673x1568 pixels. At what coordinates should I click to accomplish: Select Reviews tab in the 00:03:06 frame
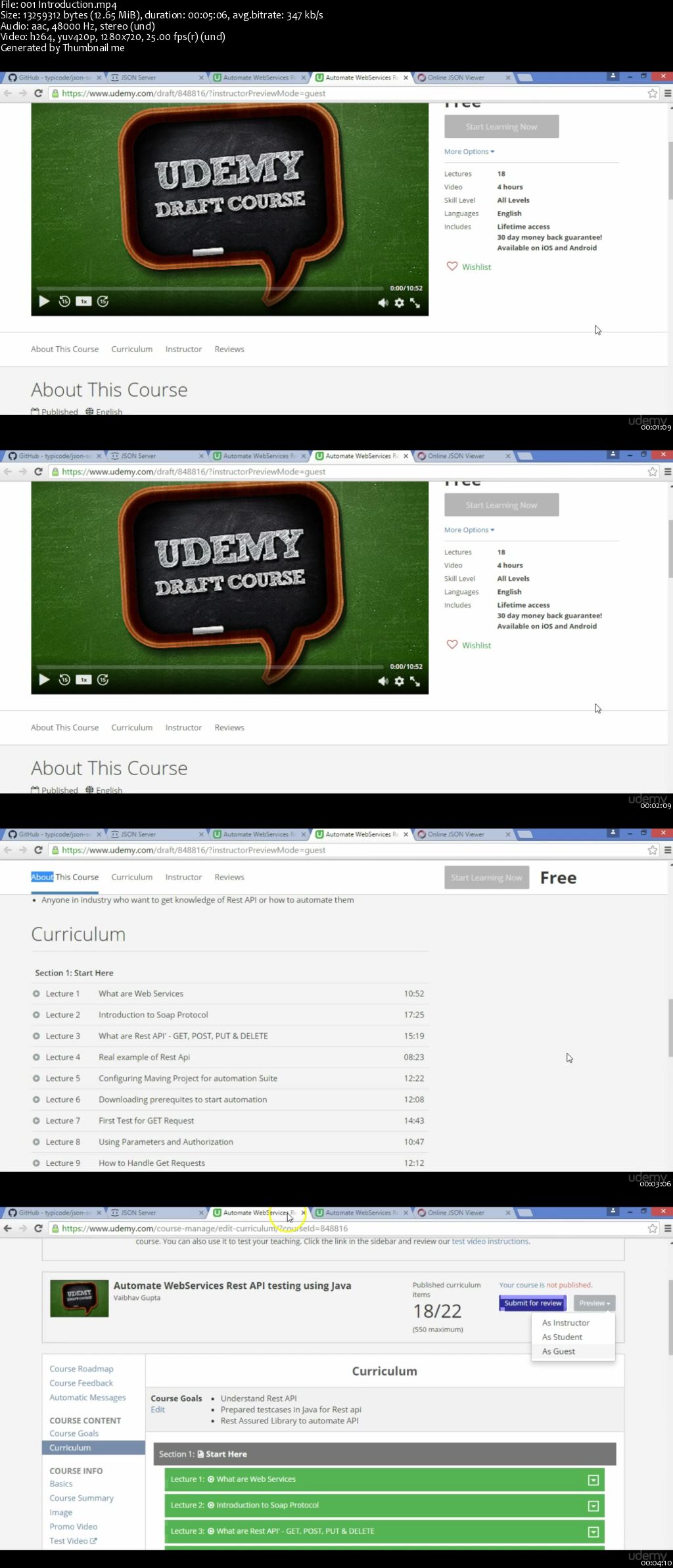pyautogui.click(x=229, y=877)
